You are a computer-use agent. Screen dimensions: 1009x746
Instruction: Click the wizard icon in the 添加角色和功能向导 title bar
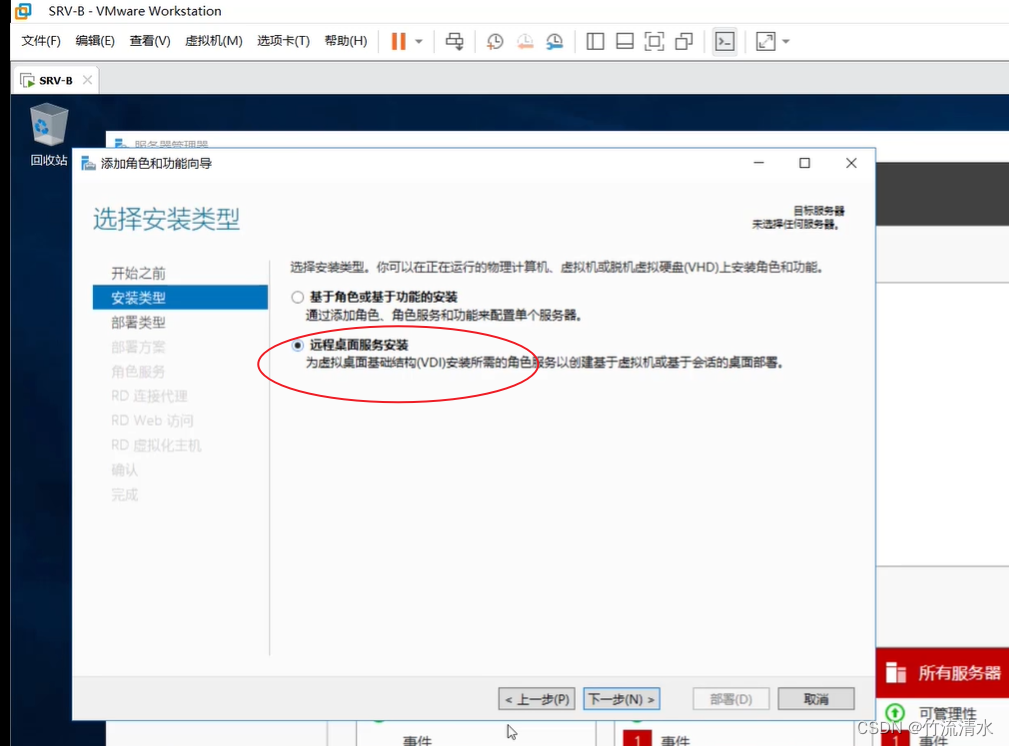(88, 163)
